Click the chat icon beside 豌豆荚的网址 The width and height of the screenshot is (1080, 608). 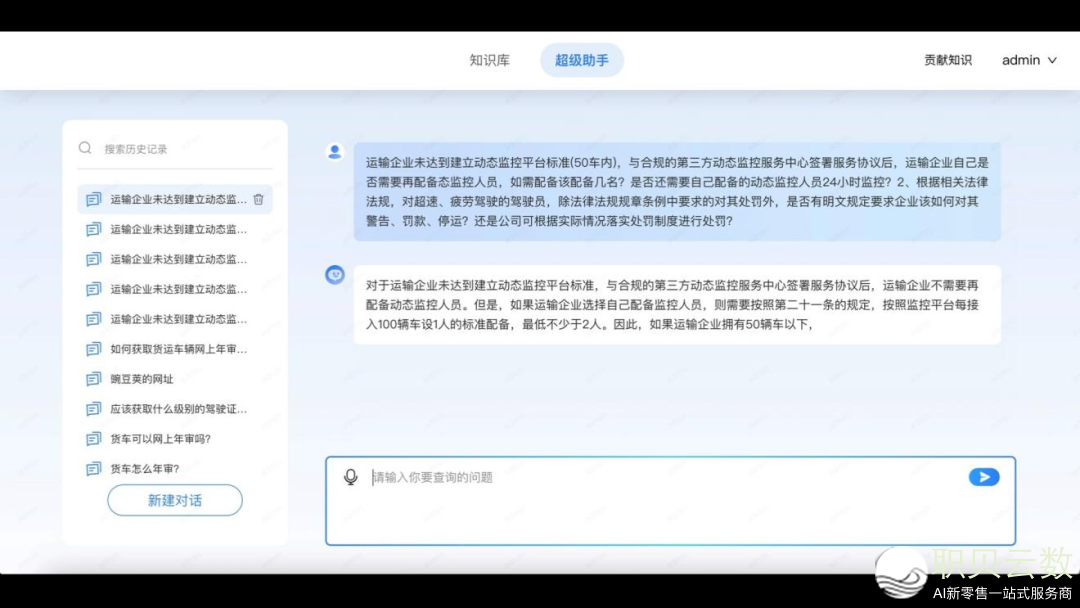tap(94, 379)
